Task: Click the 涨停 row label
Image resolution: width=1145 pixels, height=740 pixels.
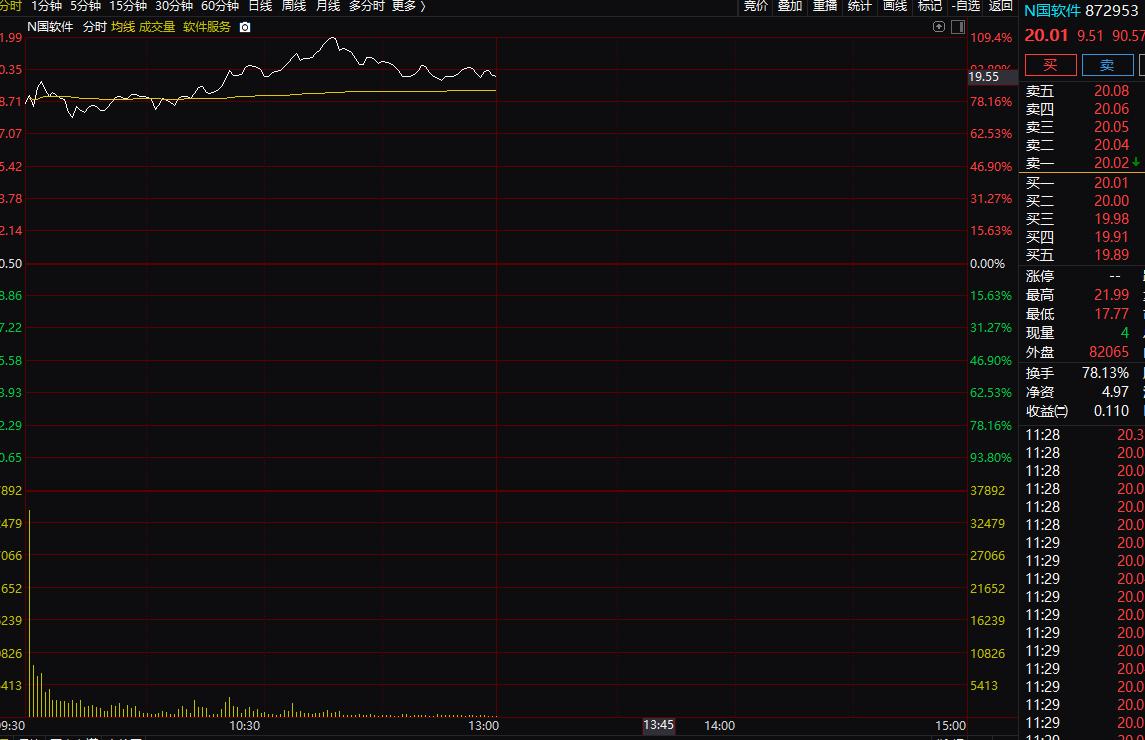Action: [x=1040, y=276]
